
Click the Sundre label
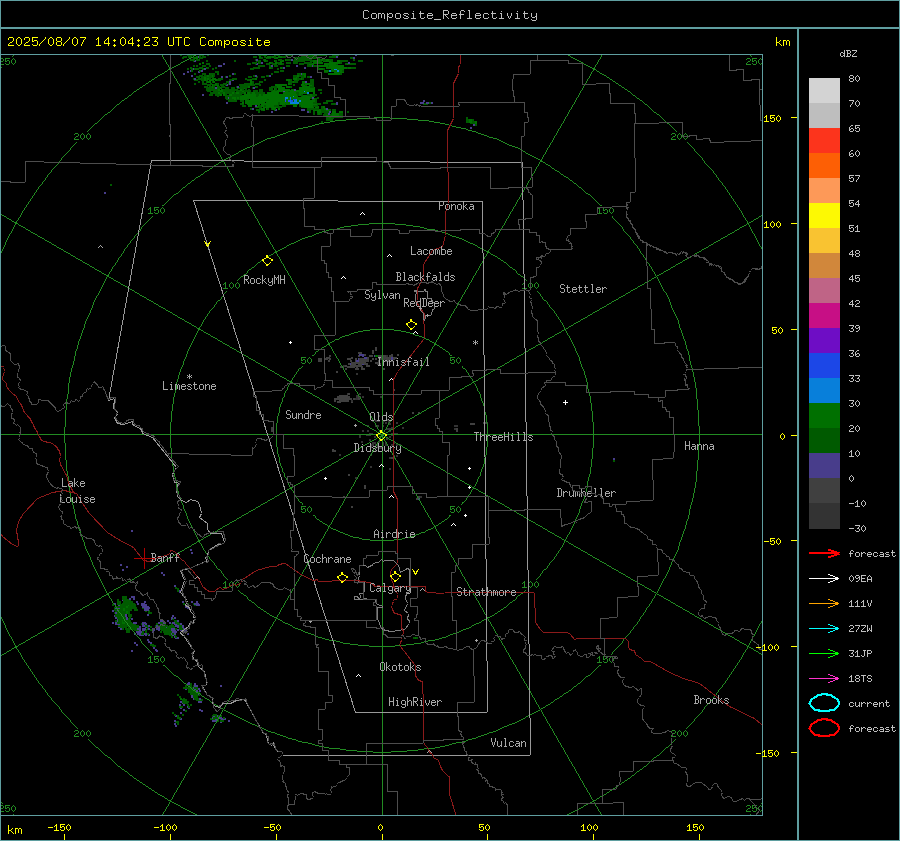pos(303,414)
